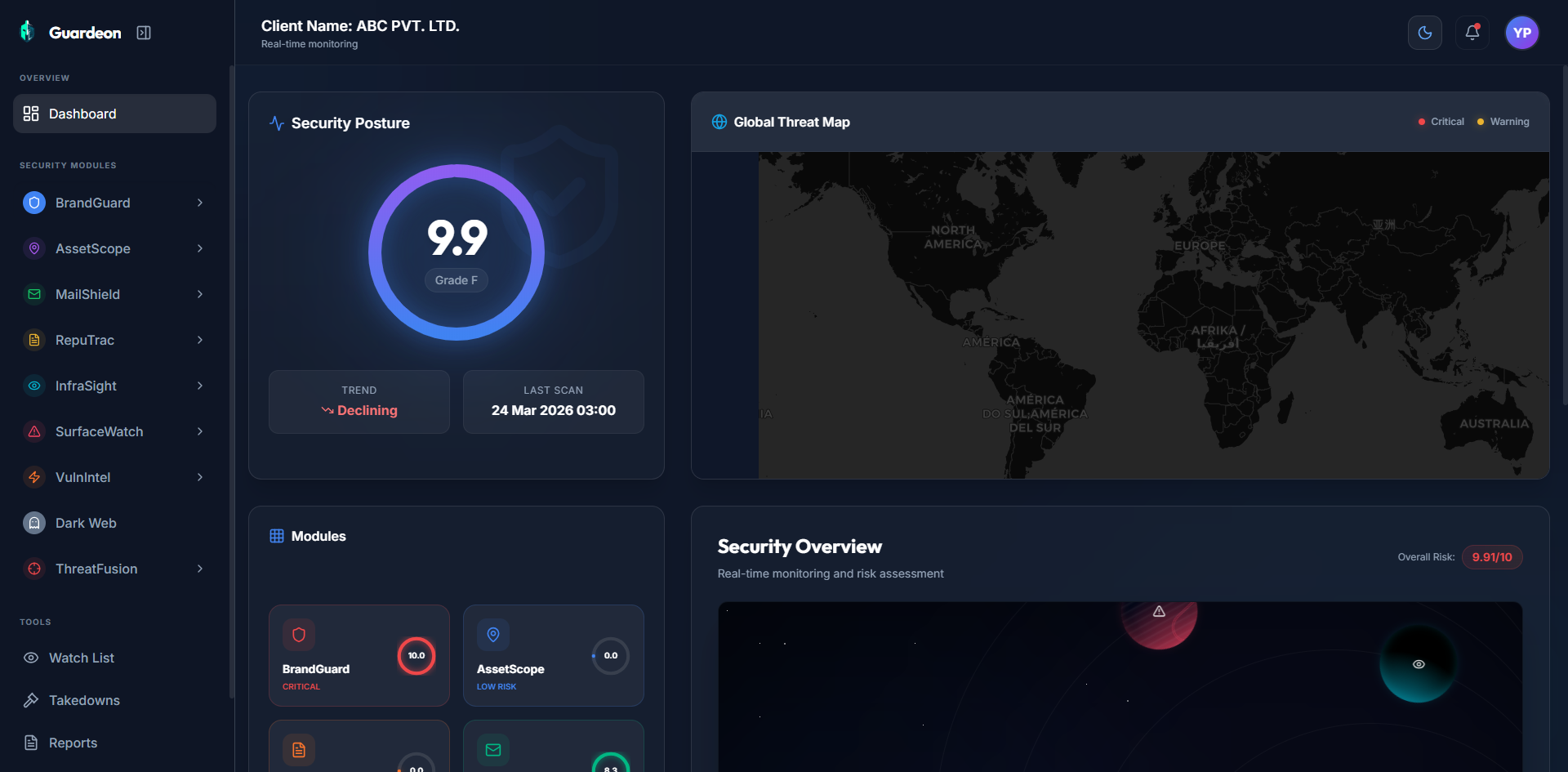1568x772 pixels.
Task: Open the Reports tool
Action: (114, 743)
